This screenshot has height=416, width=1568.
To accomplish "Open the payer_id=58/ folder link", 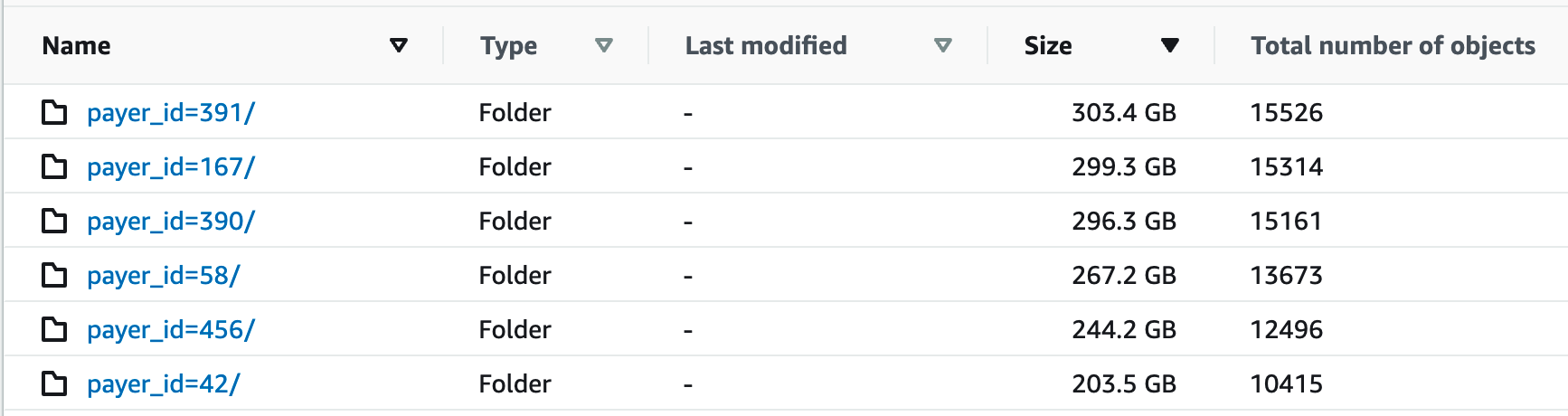I will (x=163, y=276).
